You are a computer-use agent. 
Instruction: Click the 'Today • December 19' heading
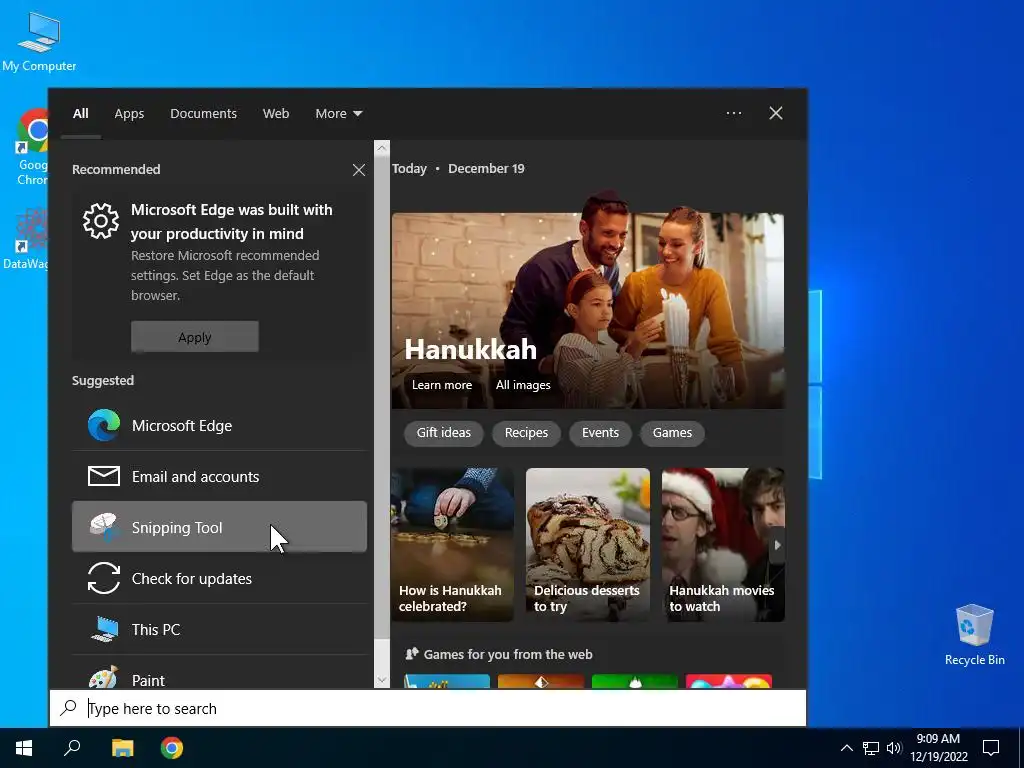pos(458,168)
